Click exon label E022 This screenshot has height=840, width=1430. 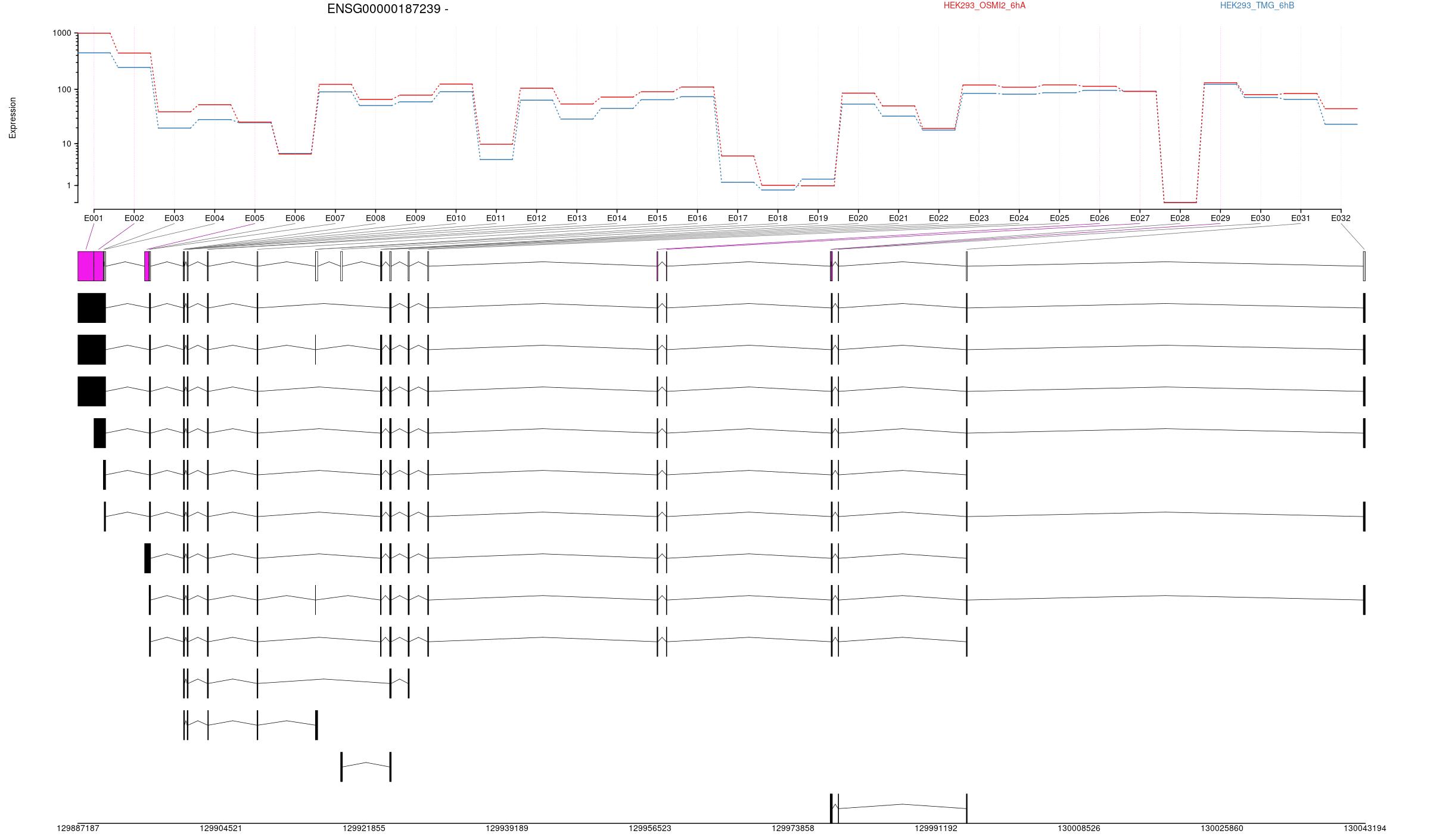tap(938, 218)
